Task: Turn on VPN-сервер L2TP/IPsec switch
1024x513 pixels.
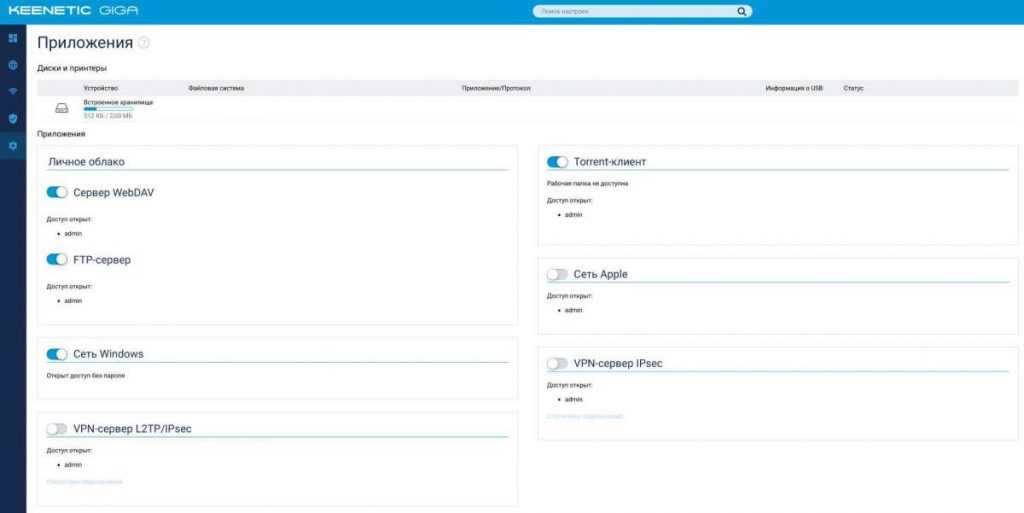Action: (x=57, y=429)
